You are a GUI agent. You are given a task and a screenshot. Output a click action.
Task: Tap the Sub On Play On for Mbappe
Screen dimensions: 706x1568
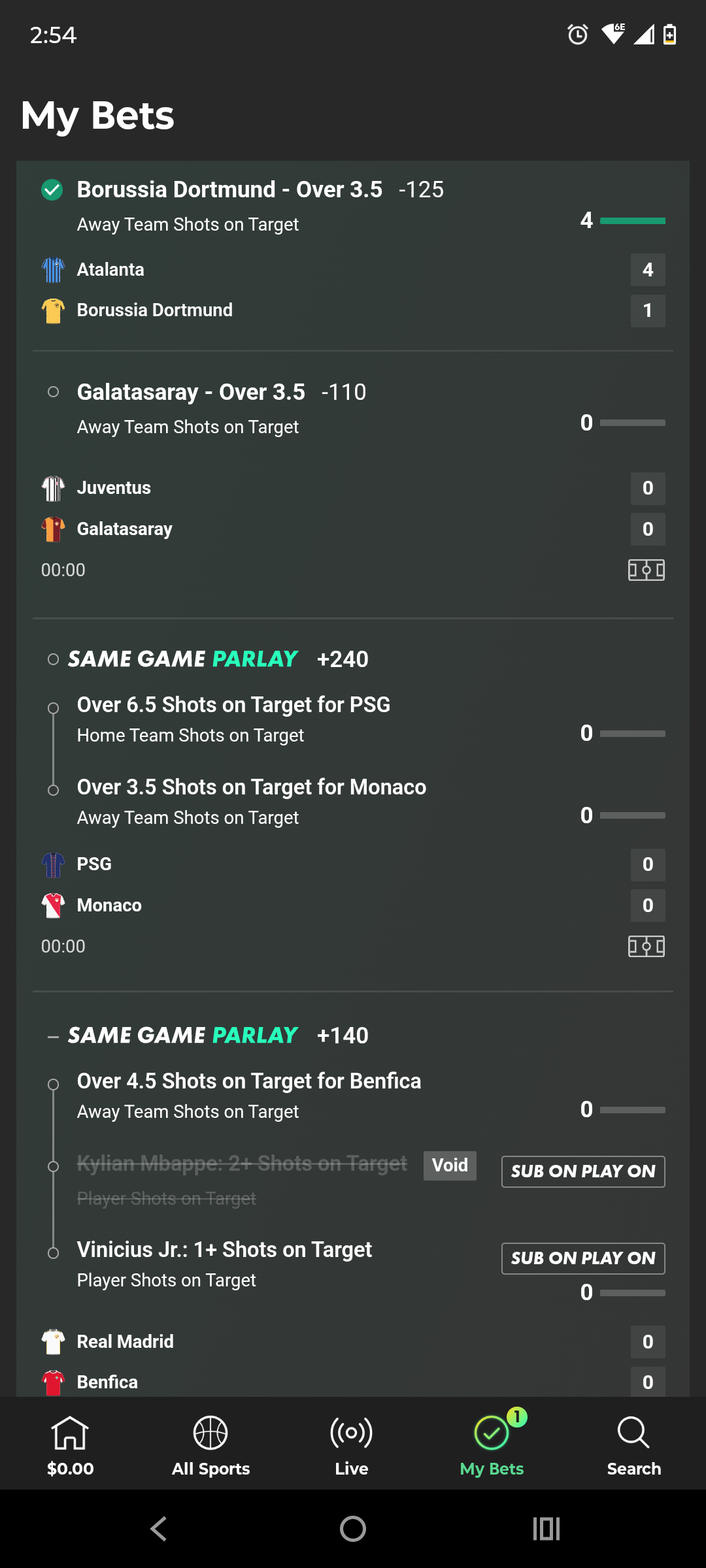583,1171
